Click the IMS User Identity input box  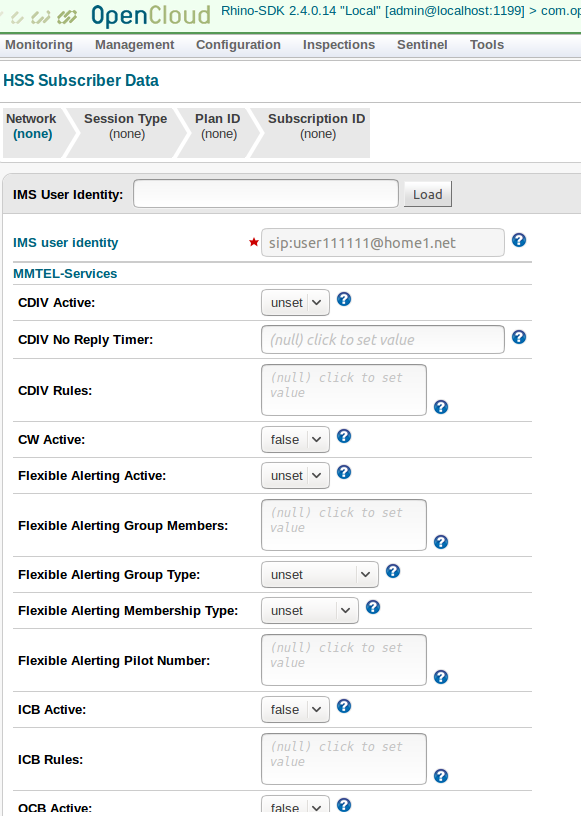[265, 194]
